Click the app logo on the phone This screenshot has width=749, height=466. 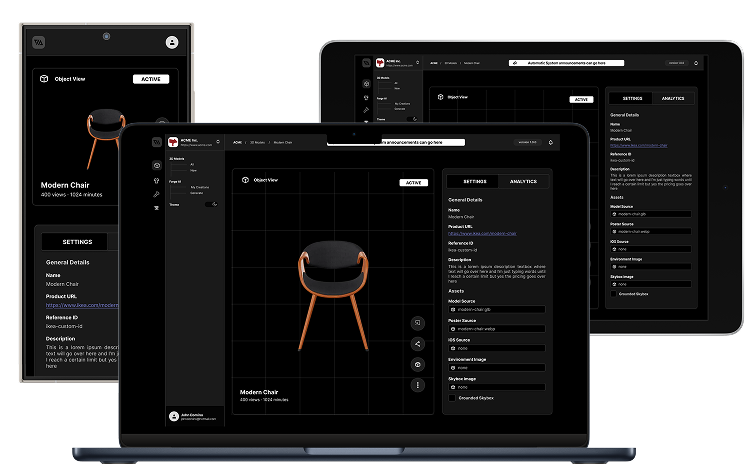(39, 42)
